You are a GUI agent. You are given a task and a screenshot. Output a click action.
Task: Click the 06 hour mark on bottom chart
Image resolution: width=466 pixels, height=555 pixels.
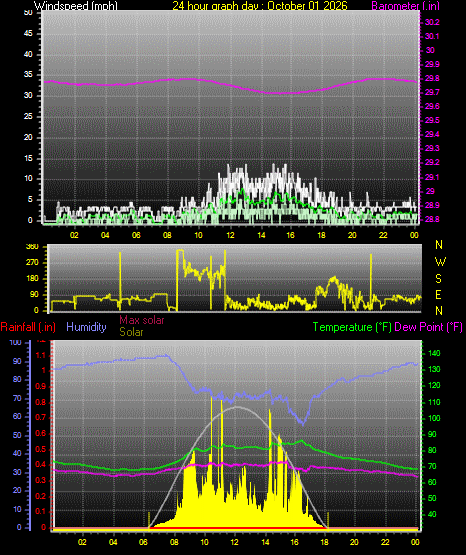(143, 542)
